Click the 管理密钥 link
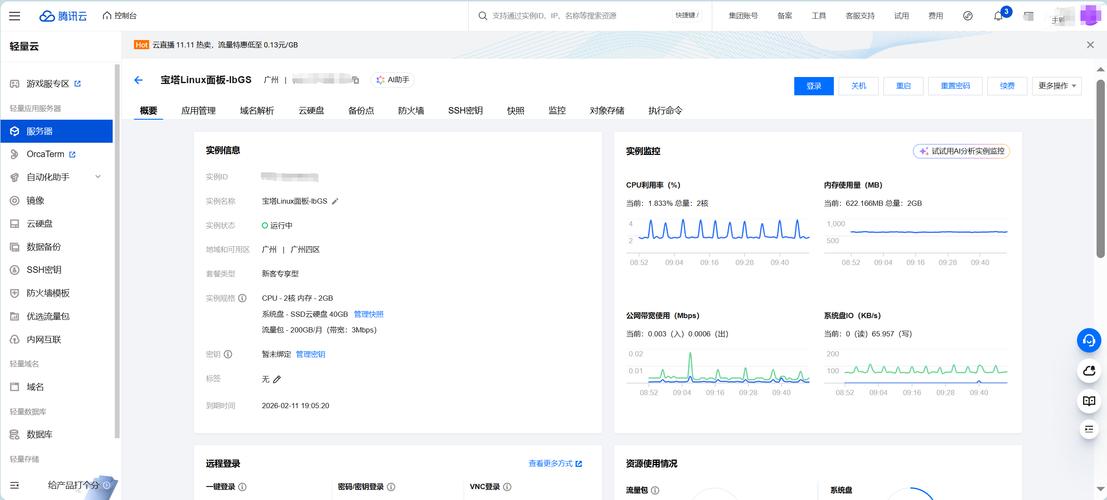This screenshot has height=500, width=1107. (x=310, y=354)
